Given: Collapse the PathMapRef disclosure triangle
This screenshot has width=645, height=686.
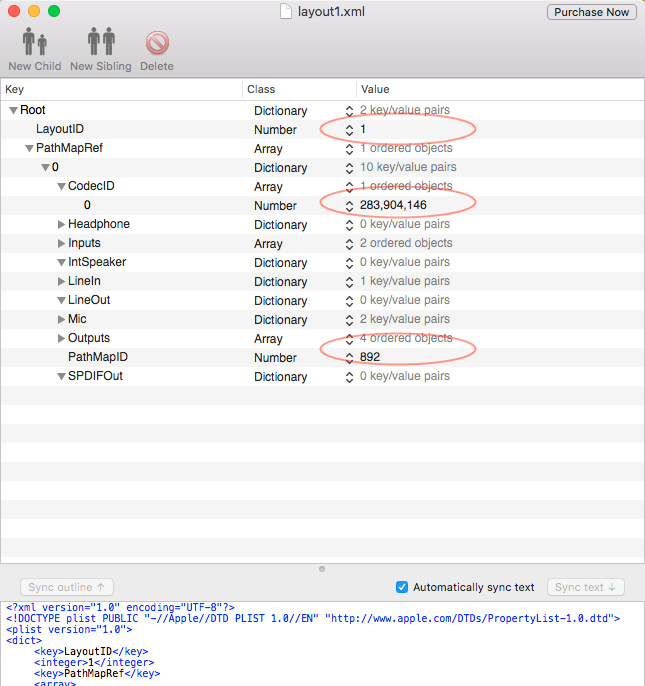Looking at the screenshot, I should (29, 149).
